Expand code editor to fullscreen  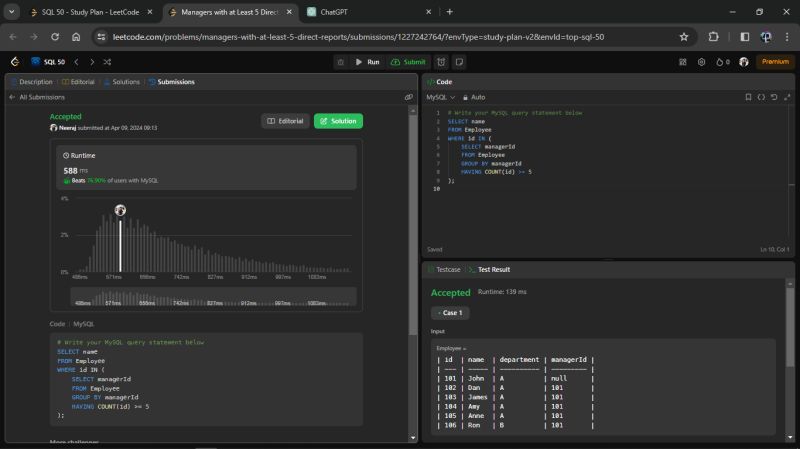786,97
